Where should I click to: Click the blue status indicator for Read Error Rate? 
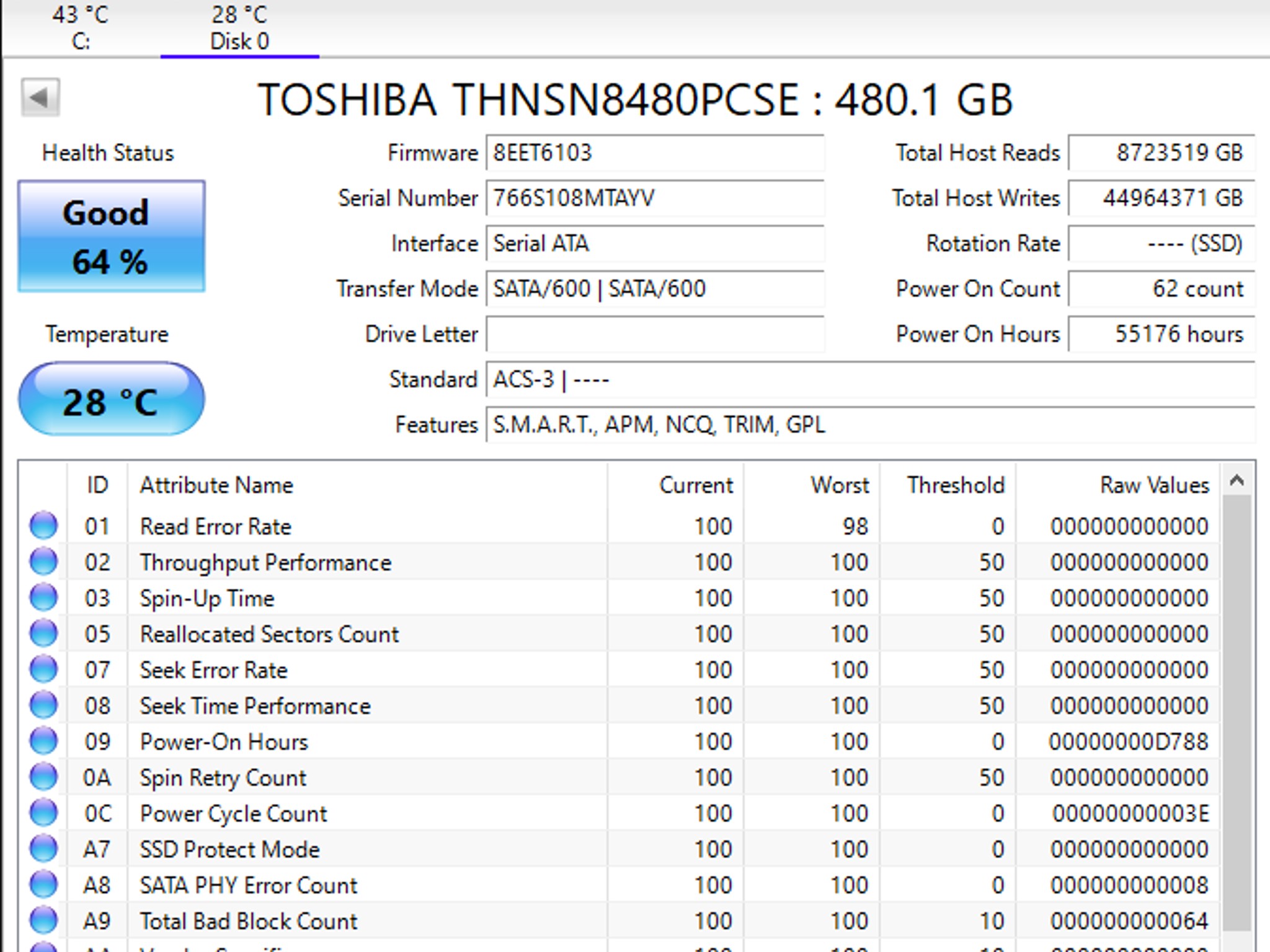pyautogui.click(x=43, y=526)
